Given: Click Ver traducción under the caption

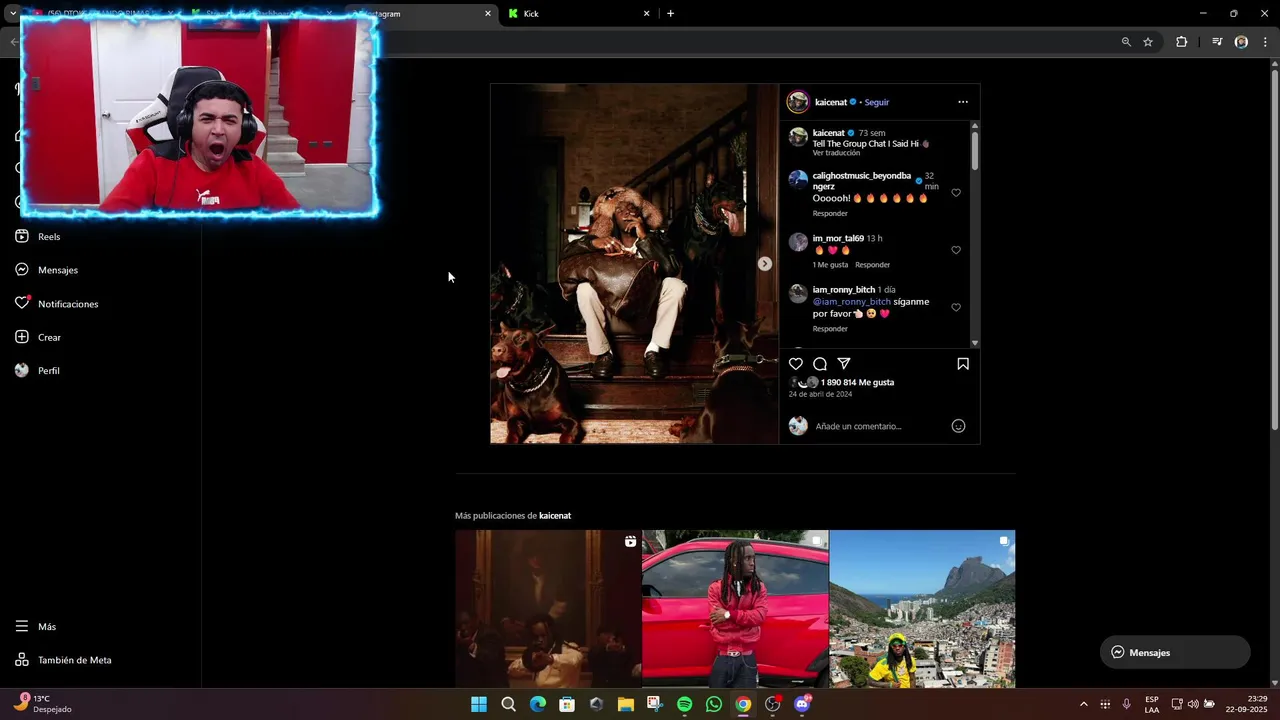Looking at the screenshot, I should [x=836, y=153].
